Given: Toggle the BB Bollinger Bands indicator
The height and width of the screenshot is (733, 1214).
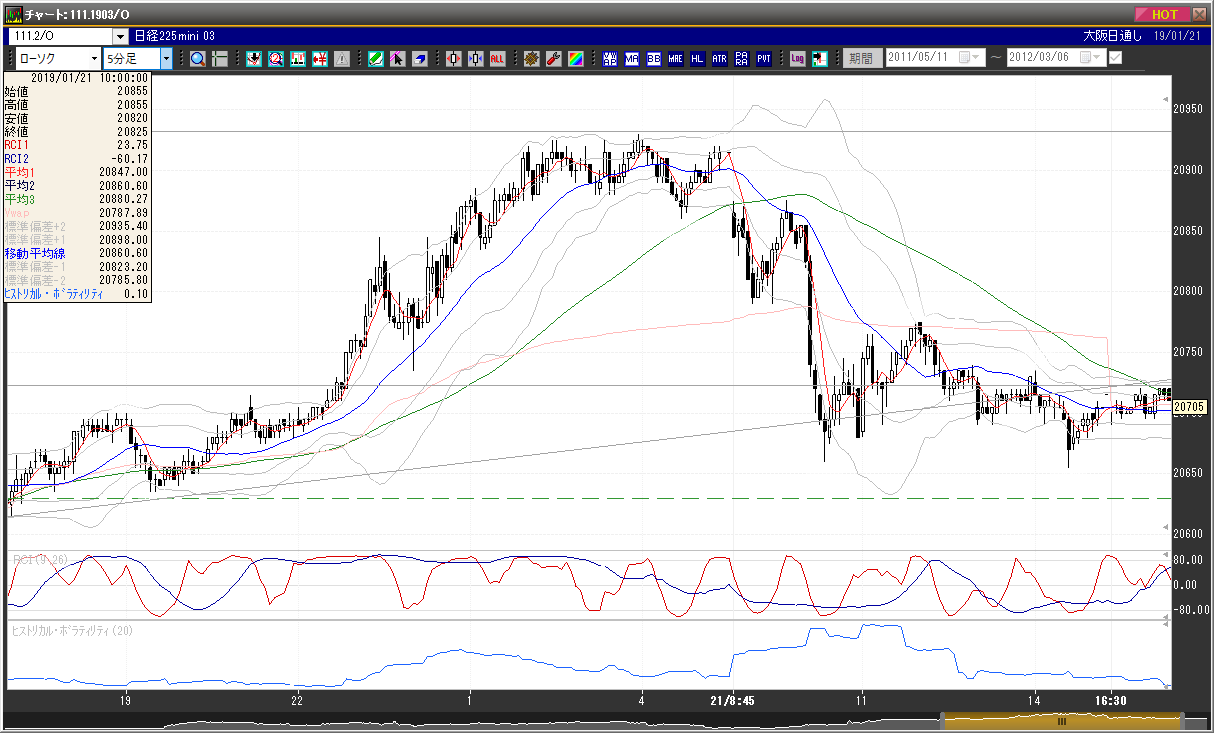Looking at the screenshot, I should 654,58.
